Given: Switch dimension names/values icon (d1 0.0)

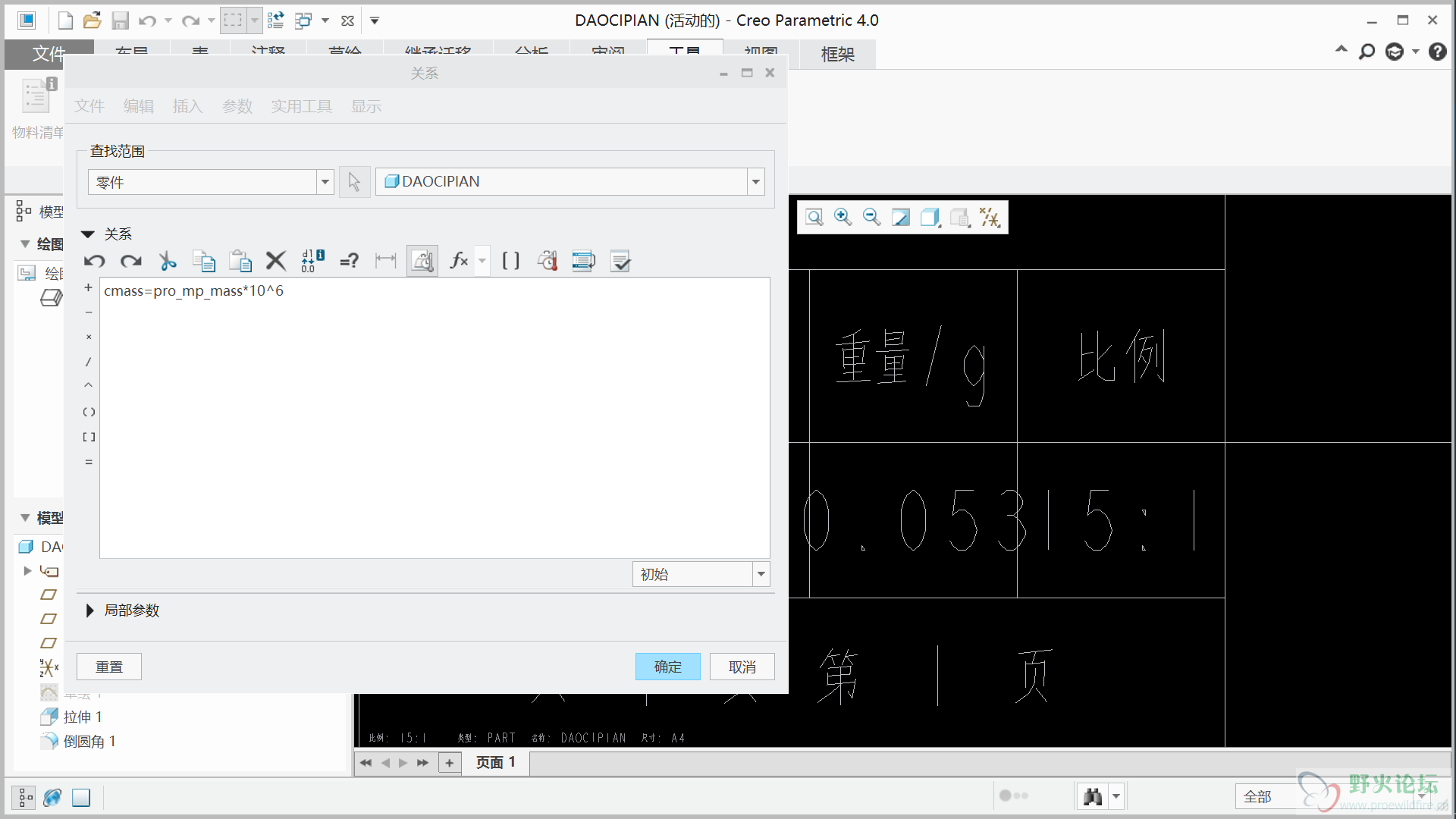Looking at the screenshot, I should pyautogui.click(x=312, y=262).
